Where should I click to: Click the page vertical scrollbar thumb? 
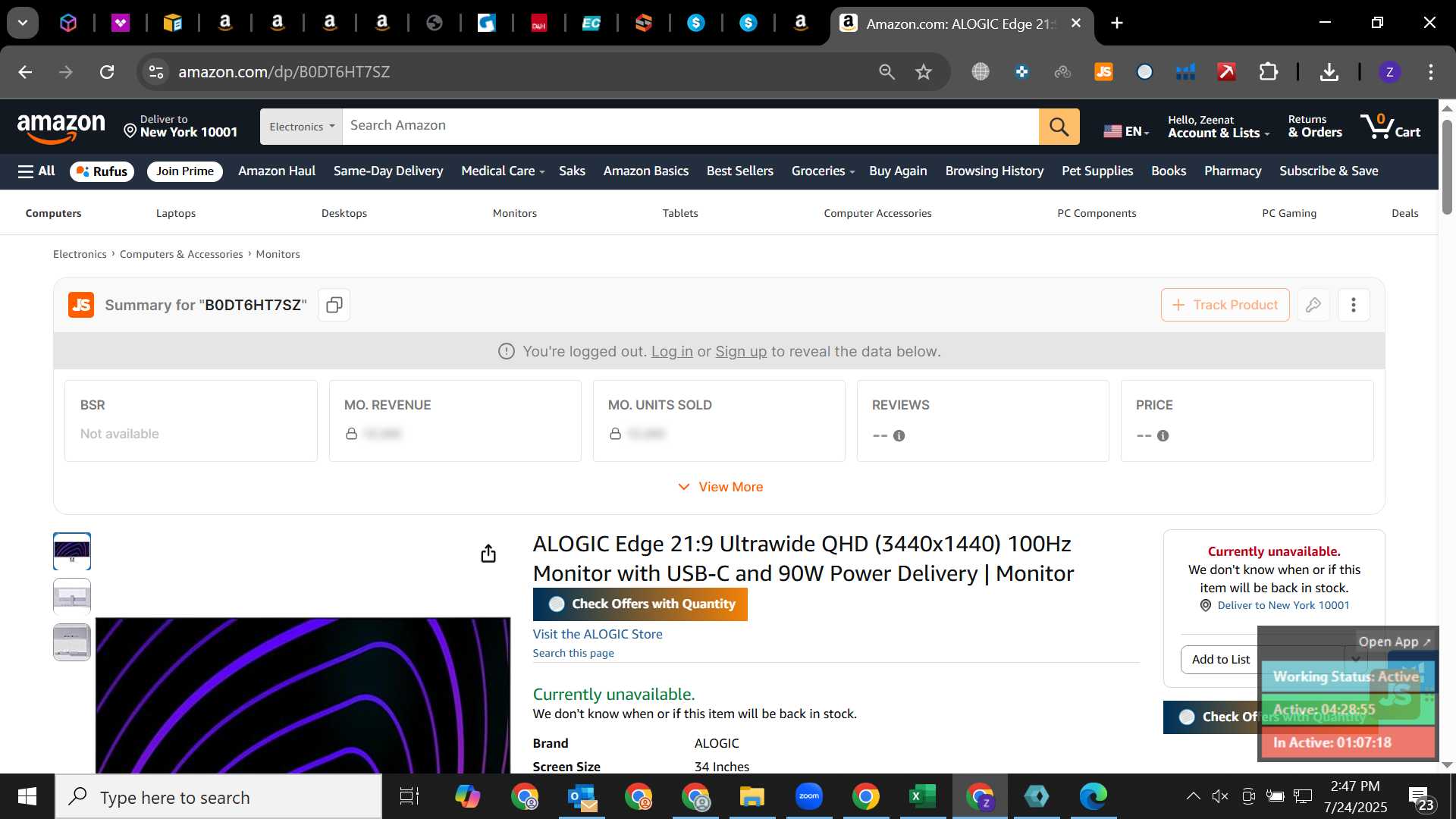pyautogui.click(x=1447, y=167)
